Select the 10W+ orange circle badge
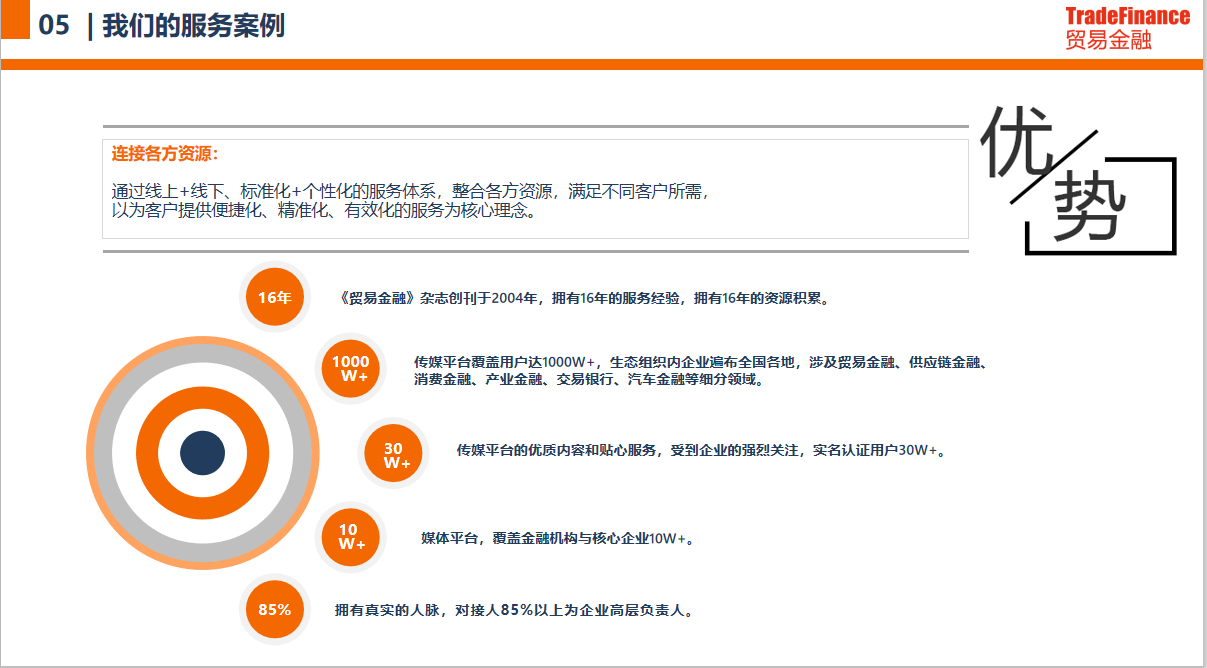Image resolution: width=1207 pixels, height=668 pixels. (350, 538)
